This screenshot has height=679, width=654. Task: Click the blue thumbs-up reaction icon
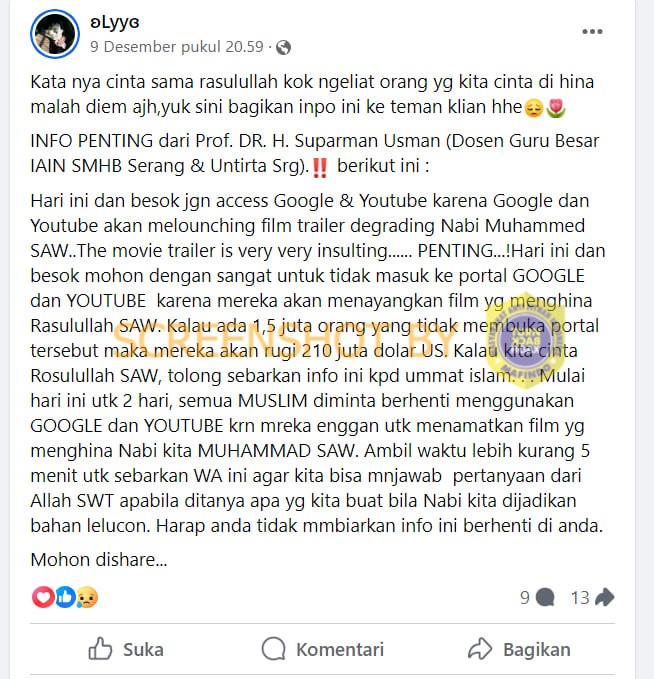click(x=65, y=597)
